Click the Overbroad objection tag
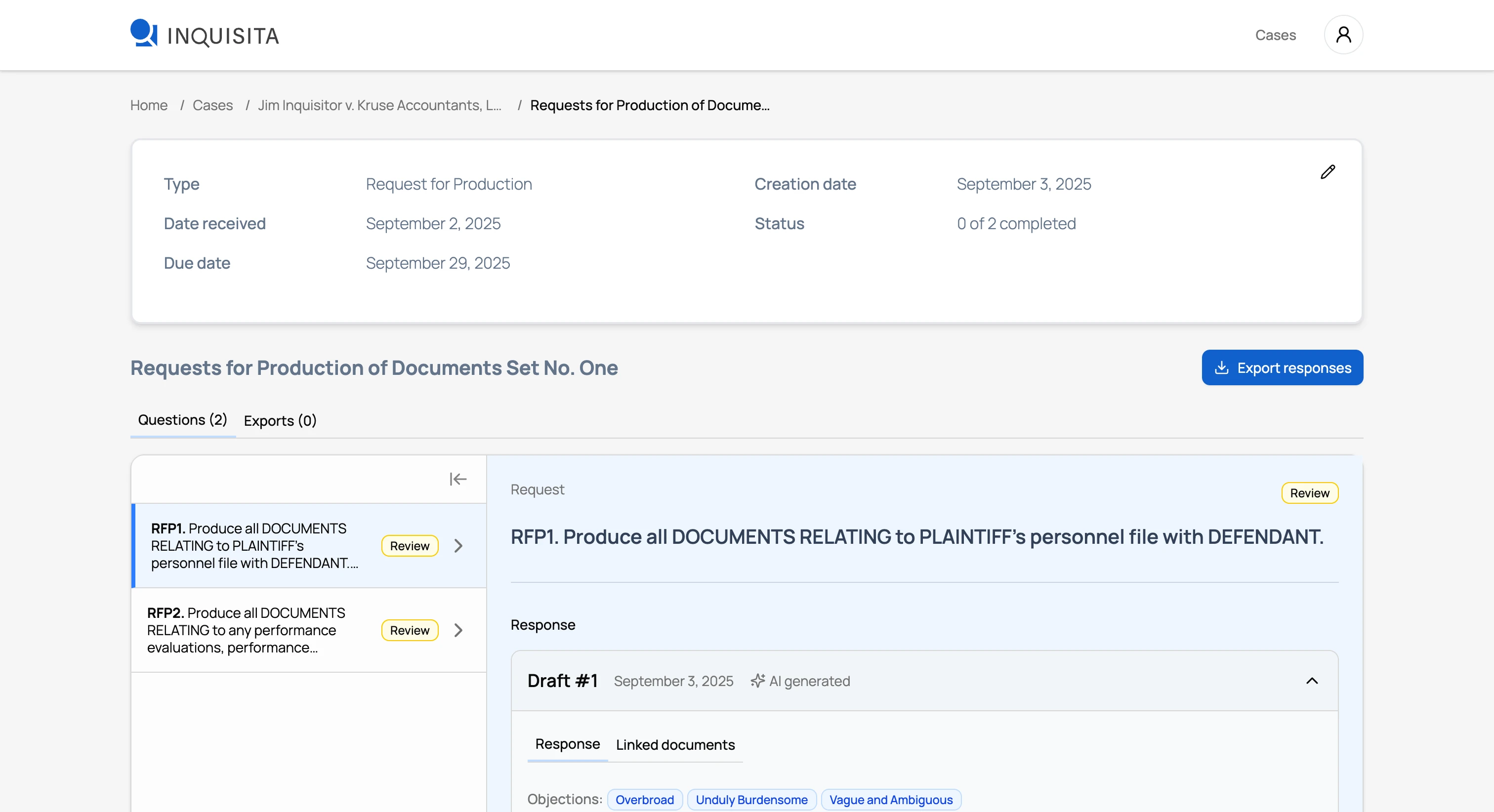Image resolution: width=1494 pixels, height=812 pixels. tap(644, 800)
